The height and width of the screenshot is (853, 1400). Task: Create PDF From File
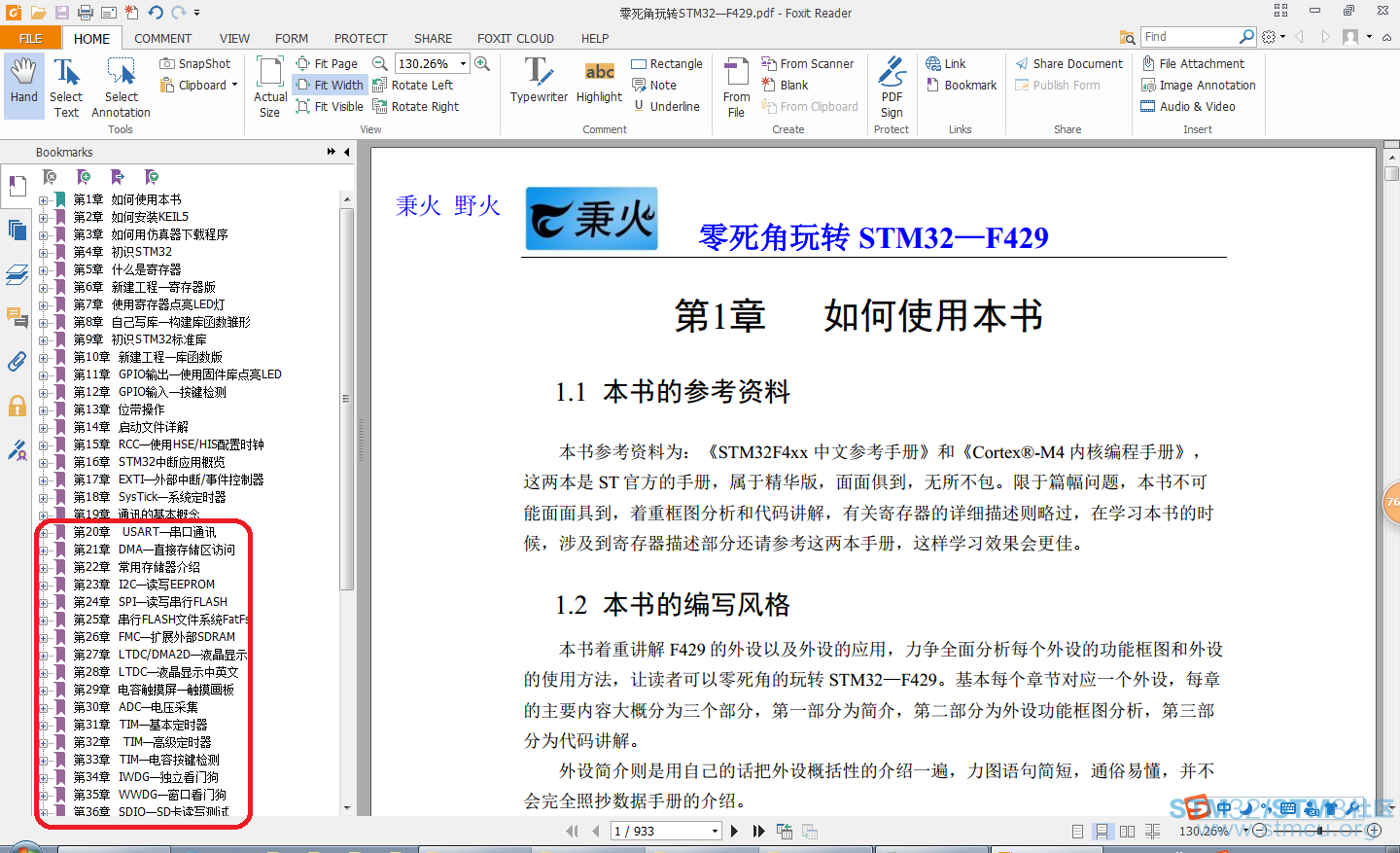pyautogui.click(x=737, y=86)
